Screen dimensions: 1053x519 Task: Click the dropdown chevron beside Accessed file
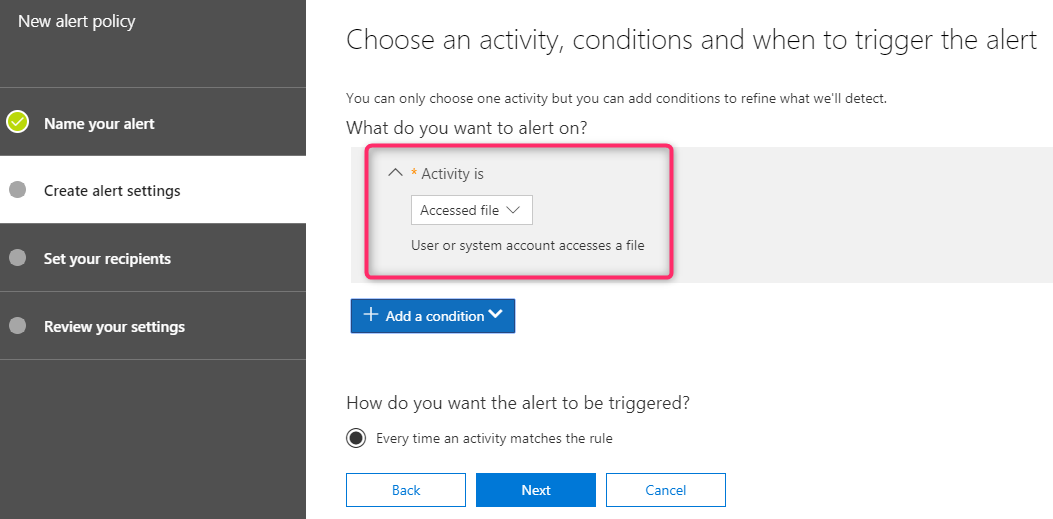point(513,209)
